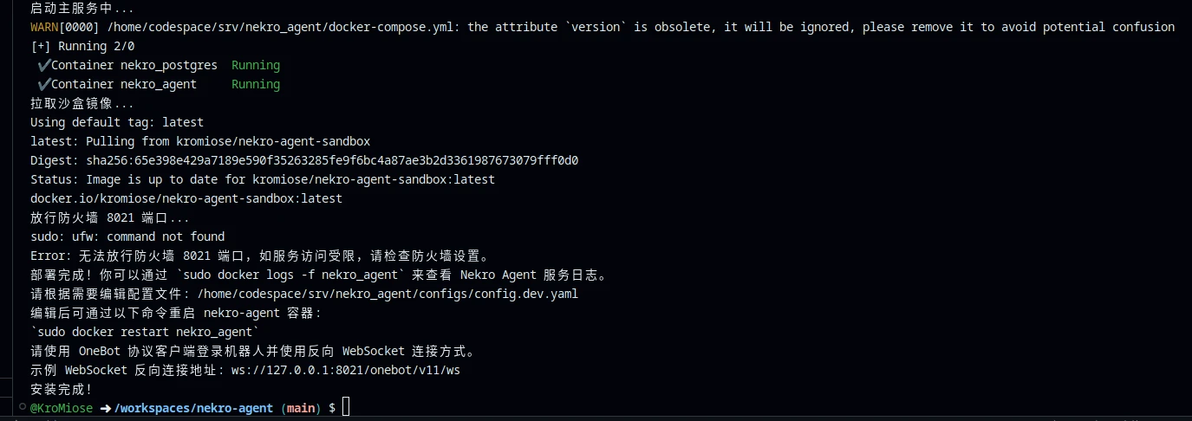Click the arrow symbol in the shell prompt
Screen dimensions: 1192x421
click(105, 408)
